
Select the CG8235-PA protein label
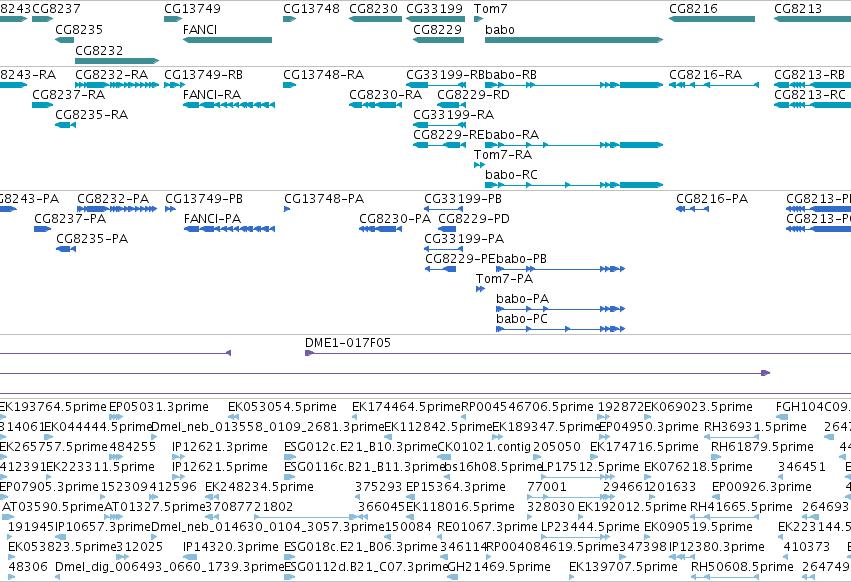(92, 239)
